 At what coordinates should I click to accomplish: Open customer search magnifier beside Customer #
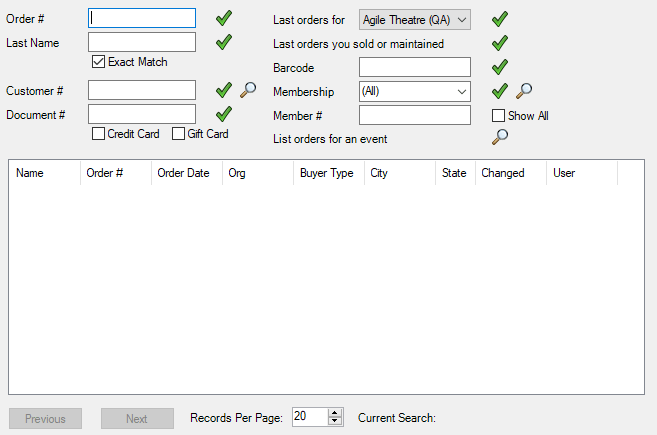(x=248, y=90)
